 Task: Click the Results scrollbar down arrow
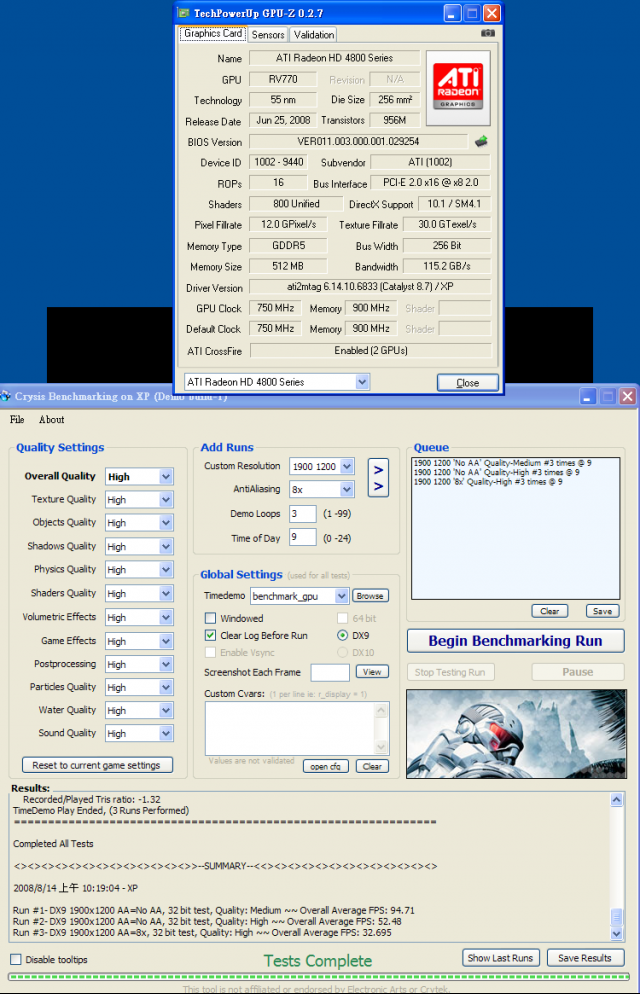617,933
